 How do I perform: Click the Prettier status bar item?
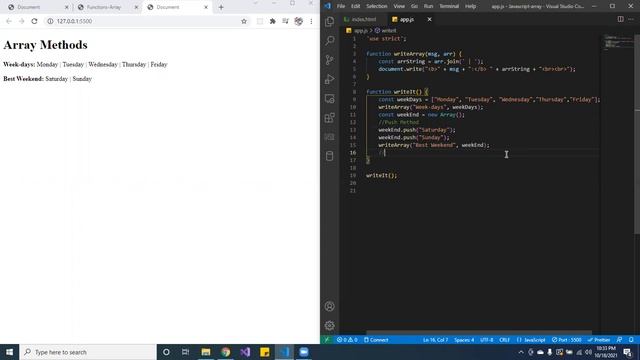pyautogui.click(x=599, y=340)
